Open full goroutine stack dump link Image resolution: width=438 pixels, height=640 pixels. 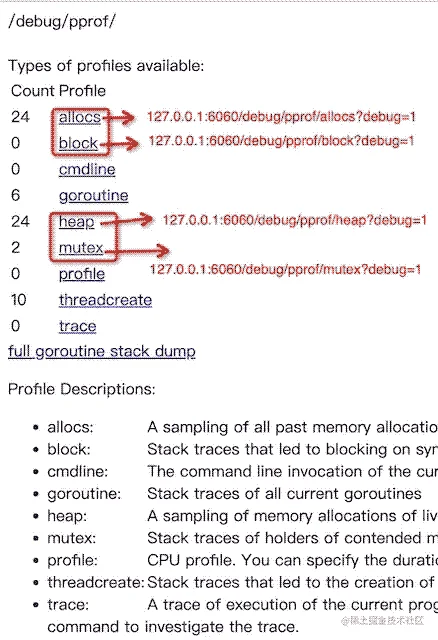point(102,351)
